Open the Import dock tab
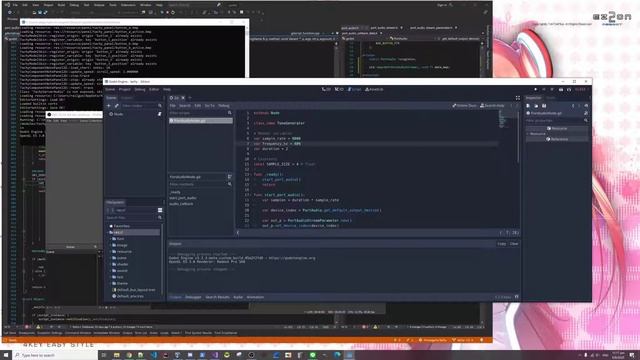Image resolution: width=640 pixels, height=360 pixels. click(x=127, y=98)
